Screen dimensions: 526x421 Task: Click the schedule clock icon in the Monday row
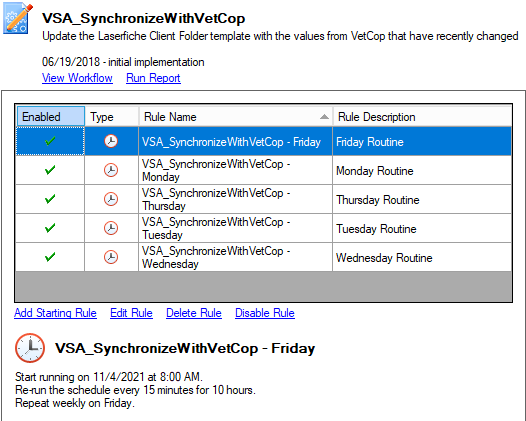point(111,170)
